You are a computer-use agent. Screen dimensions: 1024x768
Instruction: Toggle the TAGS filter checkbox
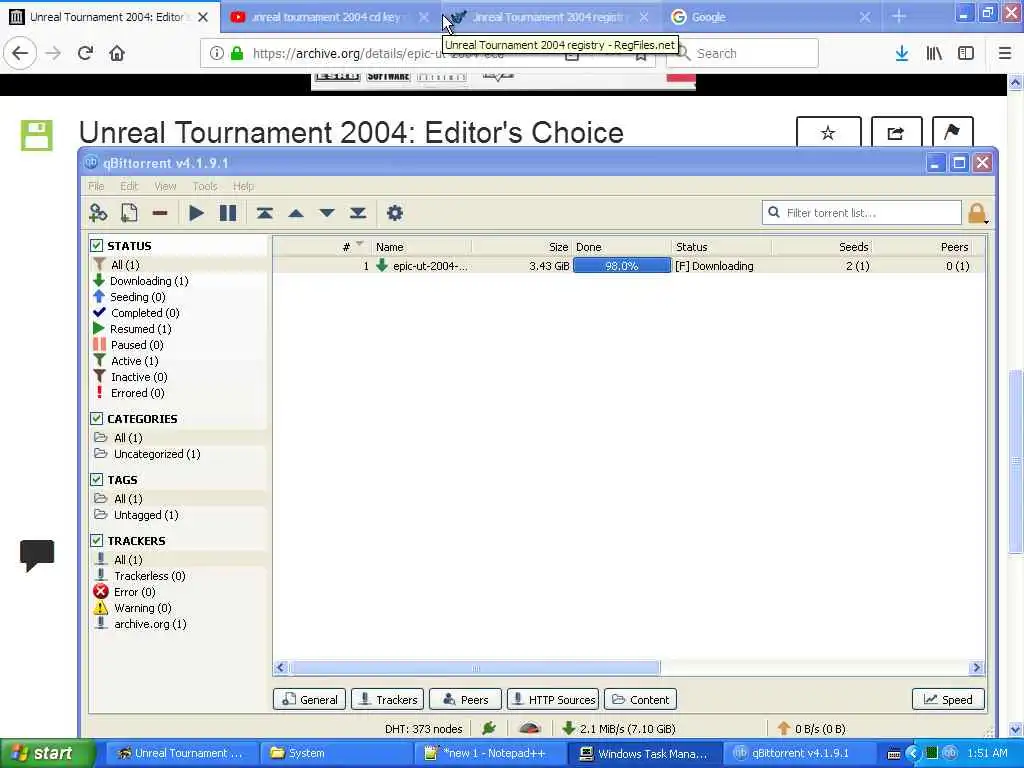point(97,479)
